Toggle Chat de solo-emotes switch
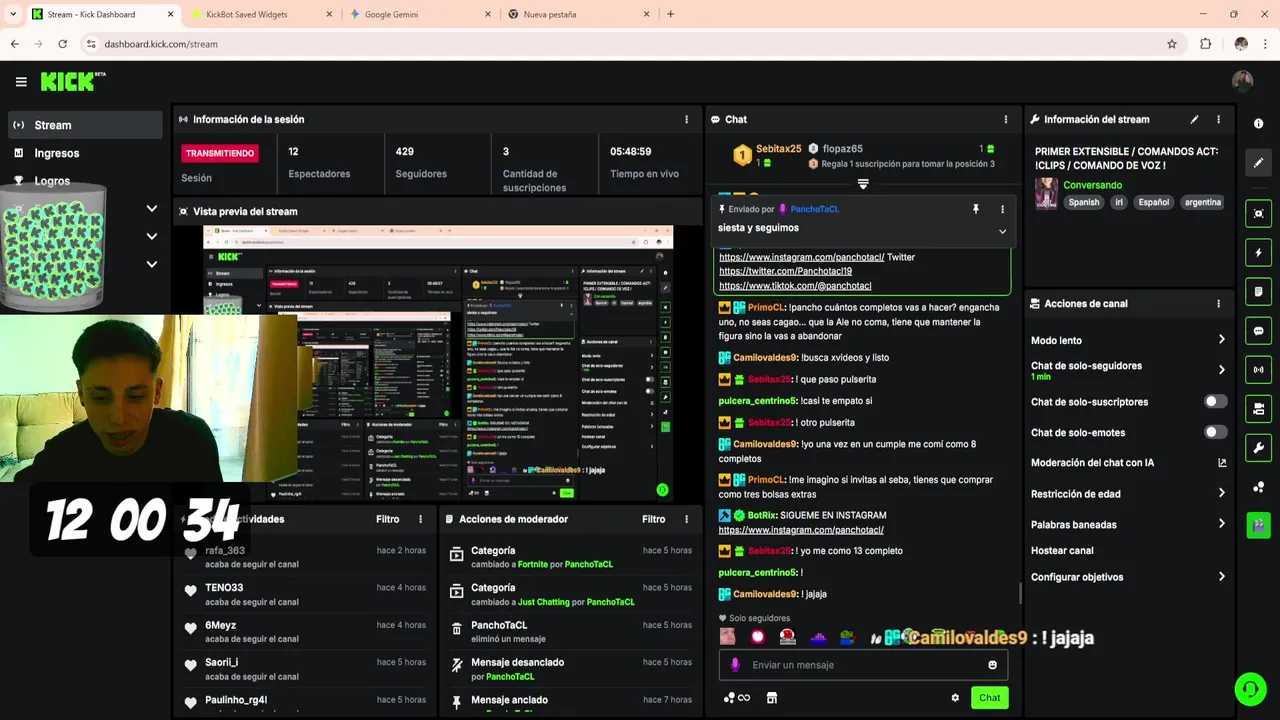1280x720 pixels. coord(1215,432)
